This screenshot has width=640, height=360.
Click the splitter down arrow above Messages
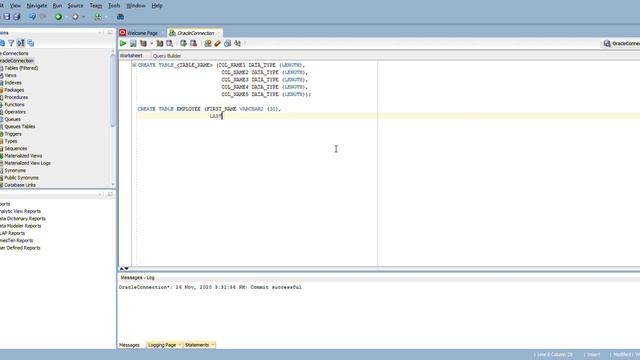[x=127, y=269]
